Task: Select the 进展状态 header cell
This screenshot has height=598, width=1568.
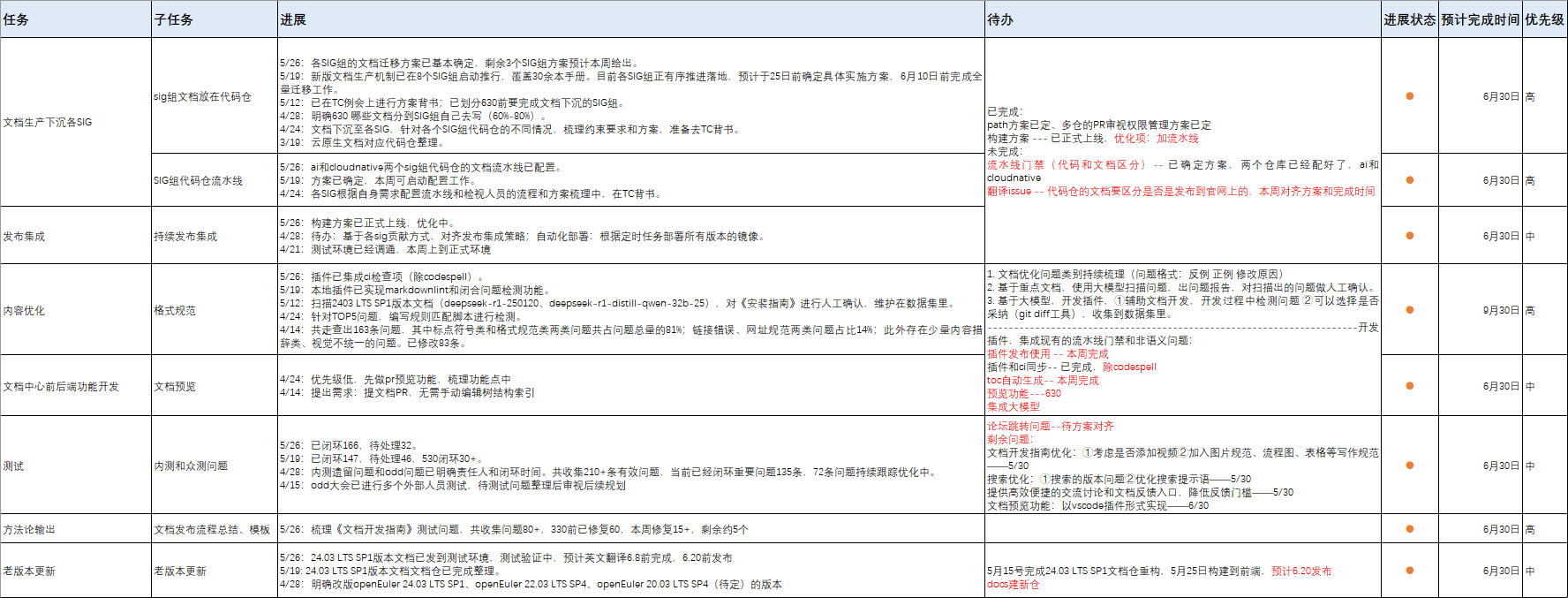Action: pos(1409,19)
